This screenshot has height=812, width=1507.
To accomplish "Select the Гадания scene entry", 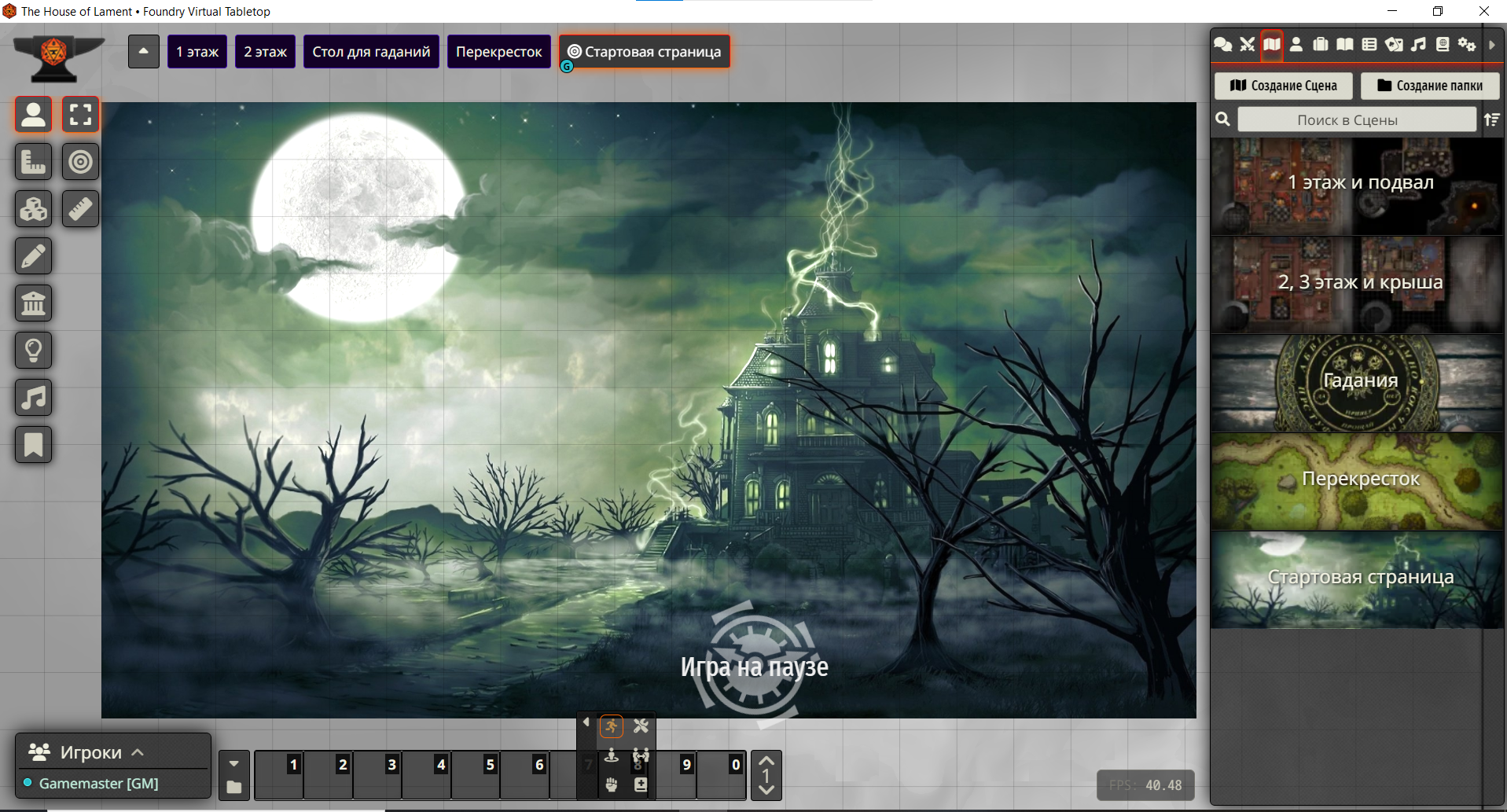I will pos(1357,383).
